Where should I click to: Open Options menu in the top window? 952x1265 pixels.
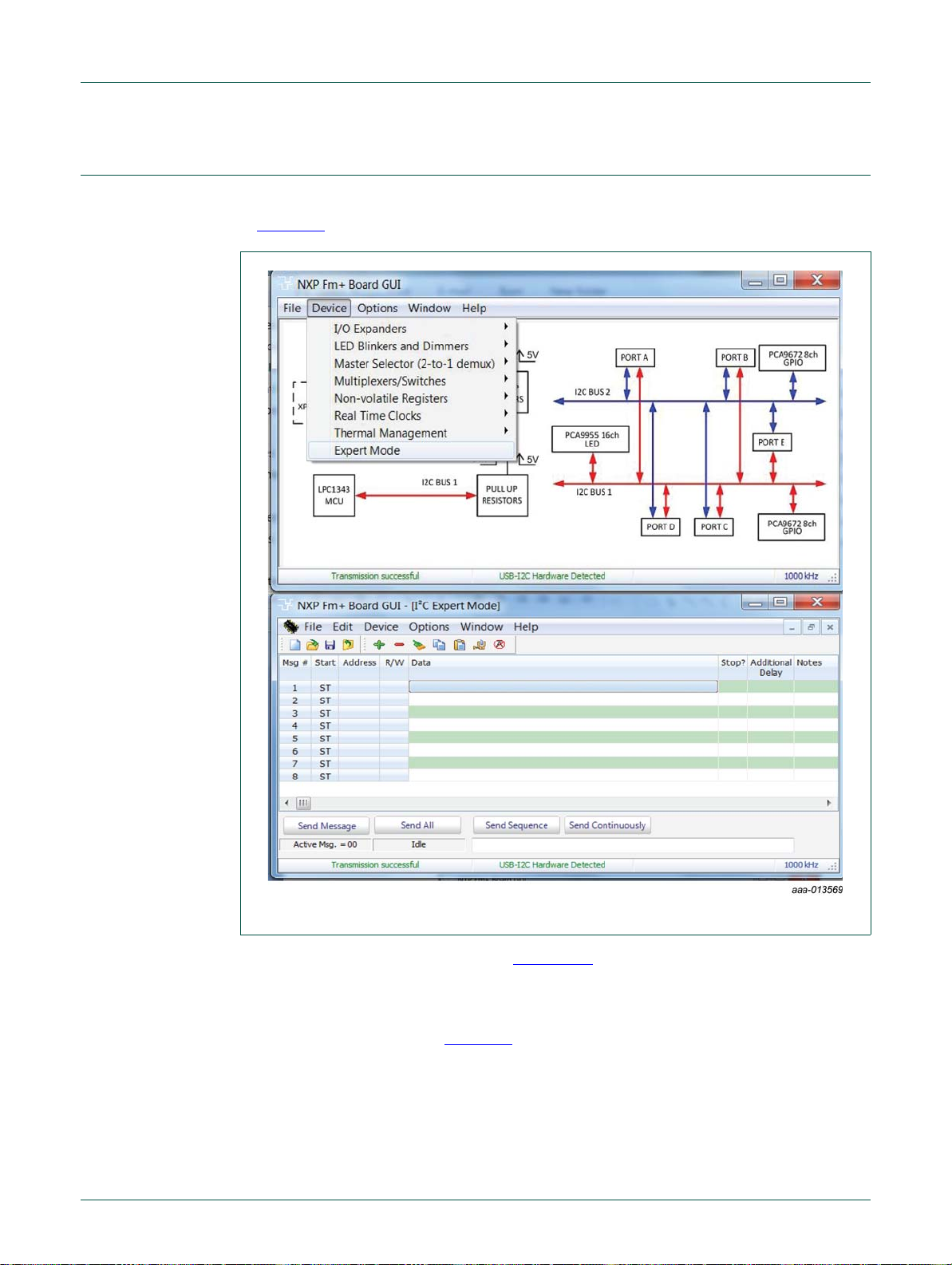(377, 308)
